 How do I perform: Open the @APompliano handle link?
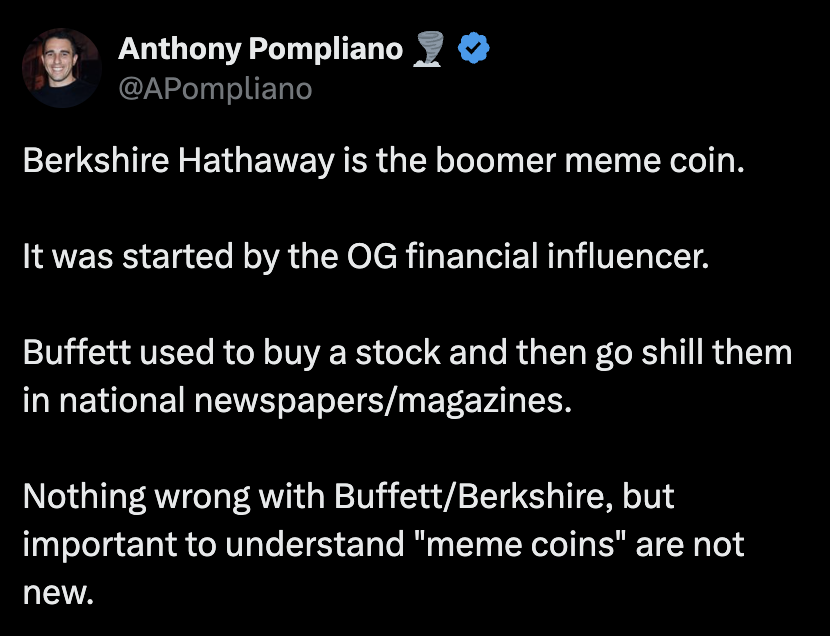(x=215, y=88)
